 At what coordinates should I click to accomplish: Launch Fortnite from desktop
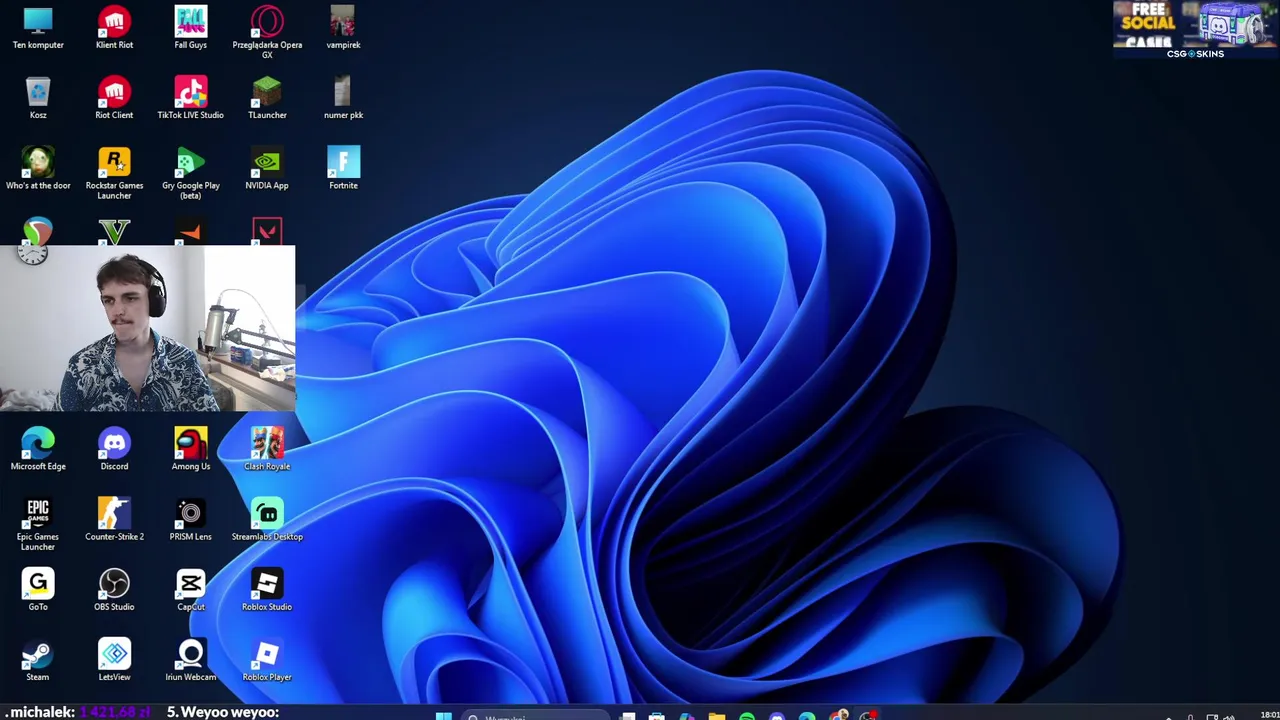pos(343,168)
